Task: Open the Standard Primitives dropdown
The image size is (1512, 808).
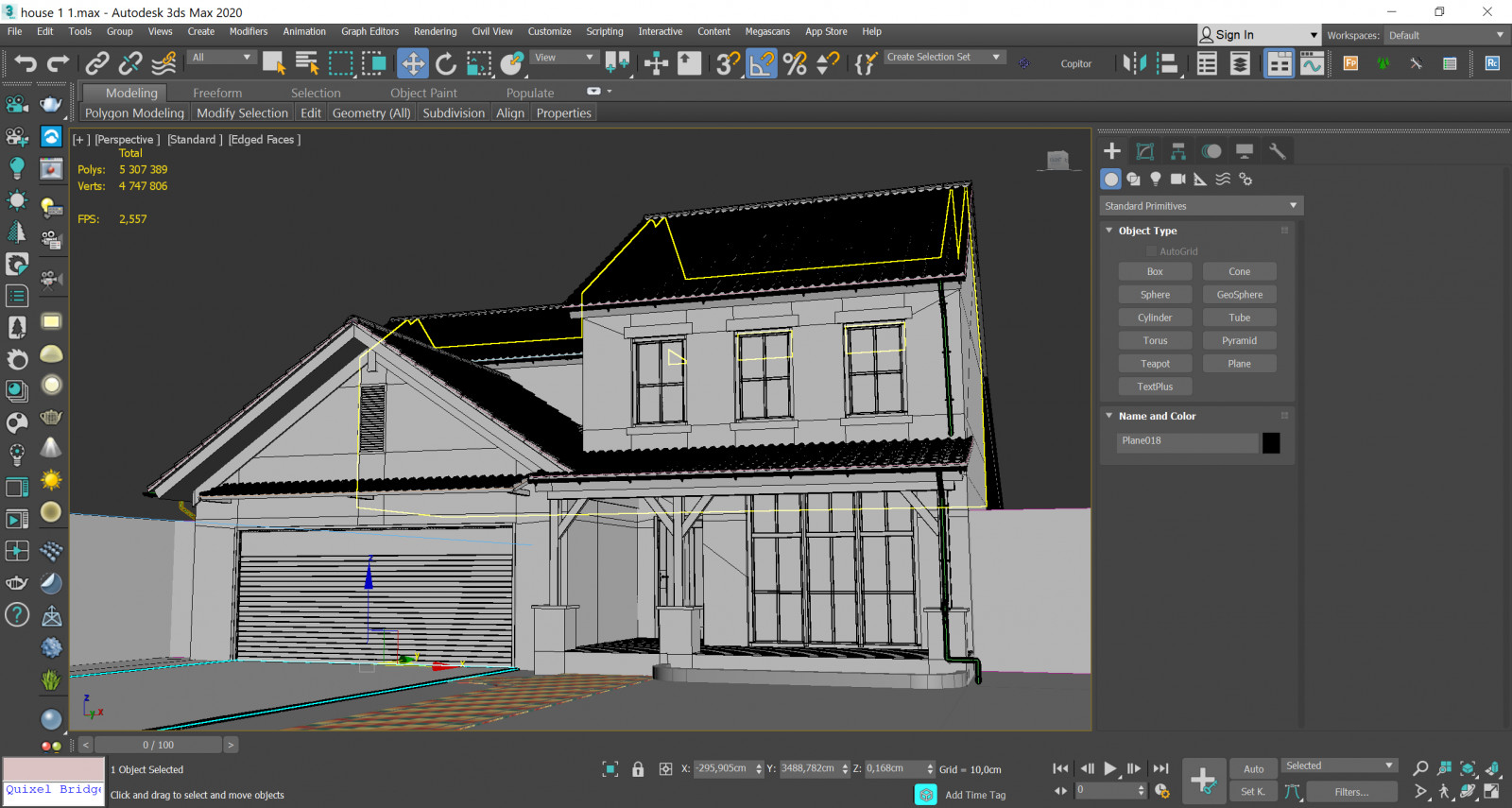Action: [1201, 206]
